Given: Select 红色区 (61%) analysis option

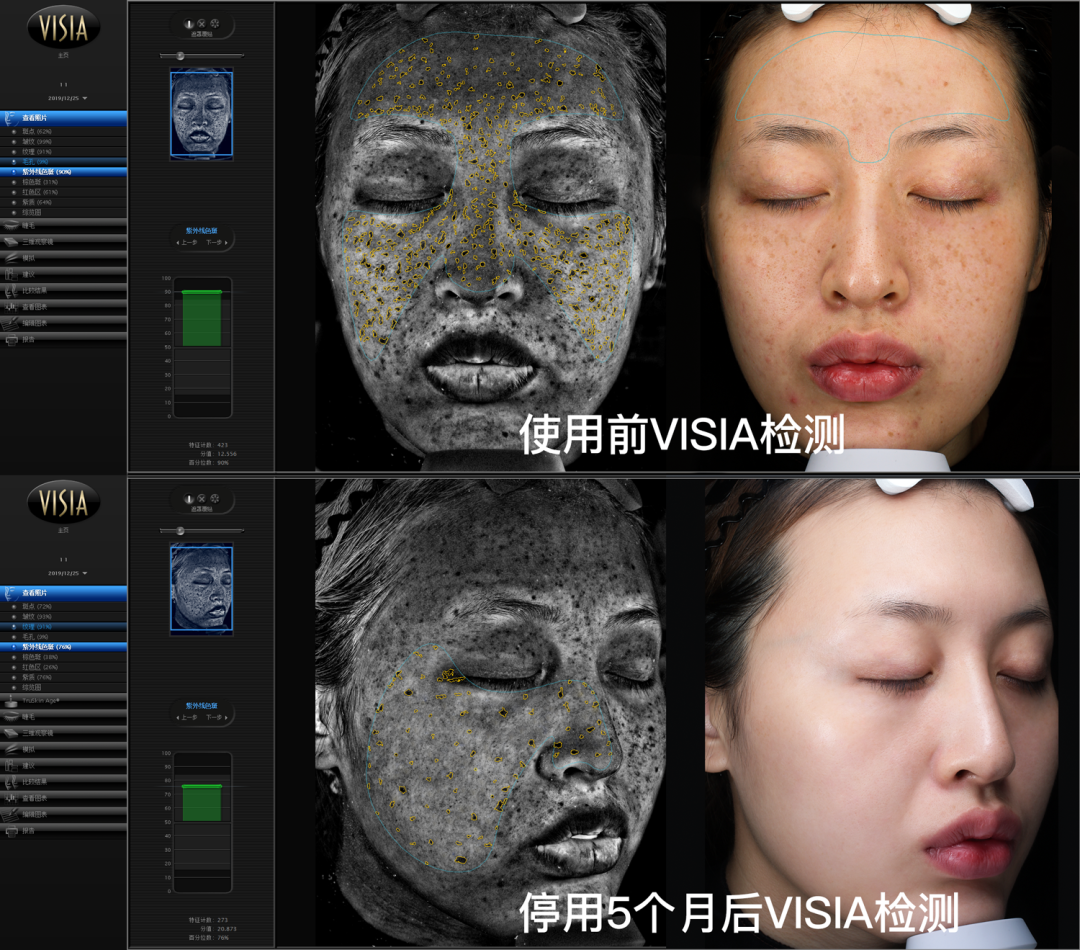Looking at the screenshot, I should 63,192.
